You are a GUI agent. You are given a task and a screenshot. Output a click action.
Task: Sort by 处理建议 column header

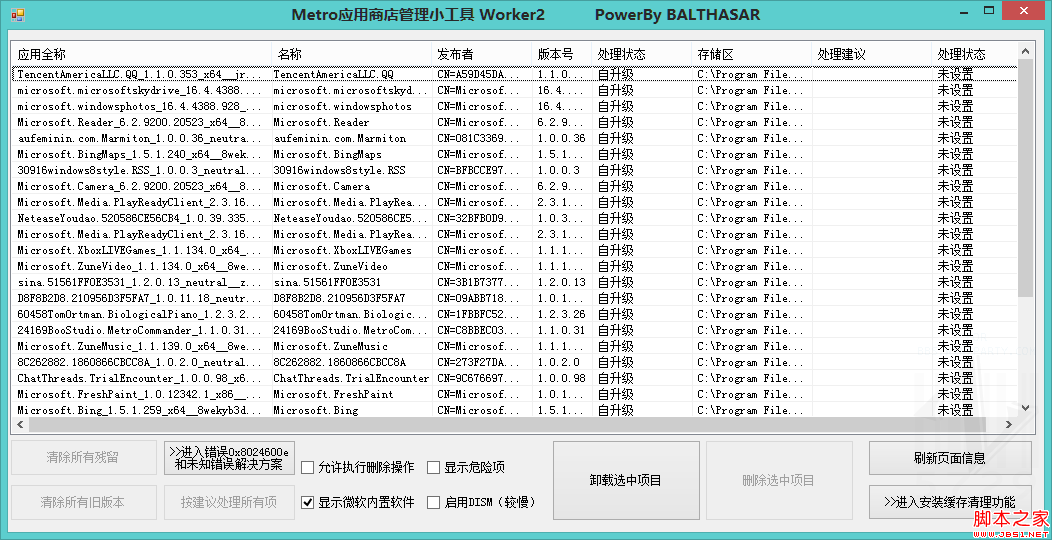point(872,54)
